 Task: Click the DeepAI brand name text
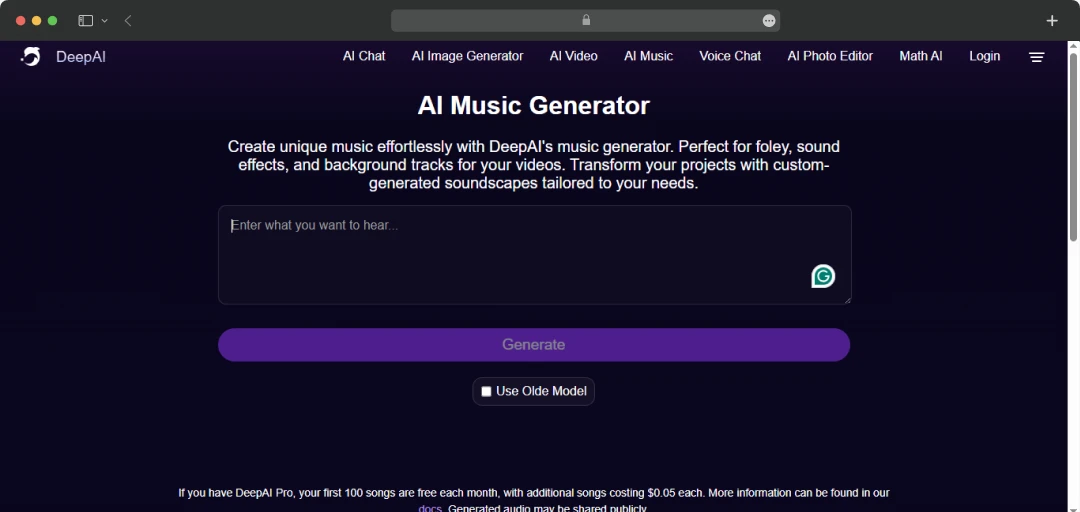81,57
